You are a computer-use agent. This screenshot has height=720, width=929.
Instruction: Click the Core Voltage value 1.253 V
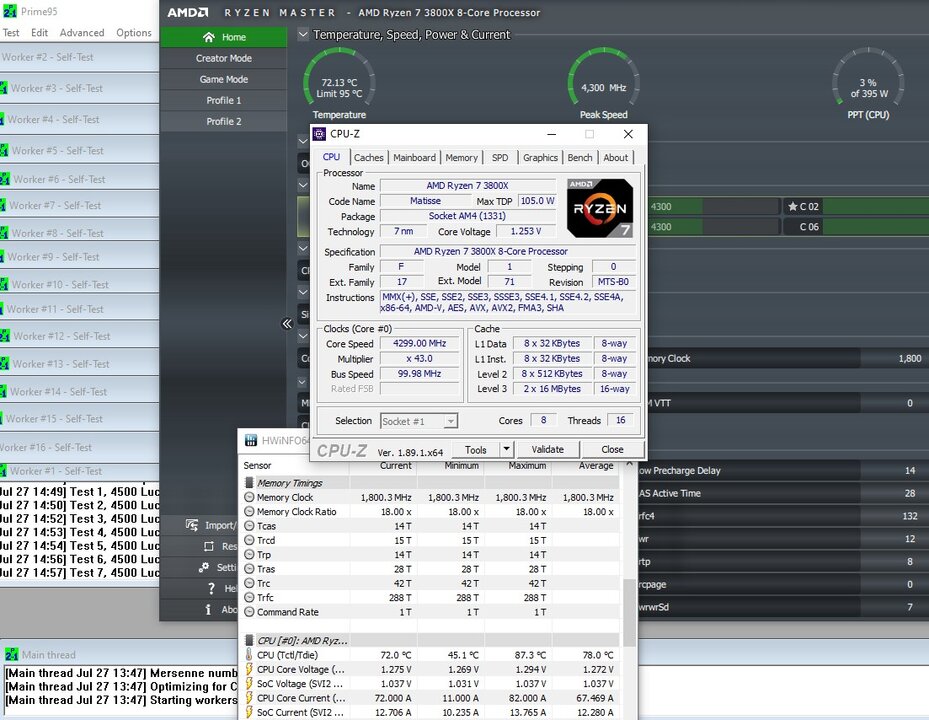(526, 231)
